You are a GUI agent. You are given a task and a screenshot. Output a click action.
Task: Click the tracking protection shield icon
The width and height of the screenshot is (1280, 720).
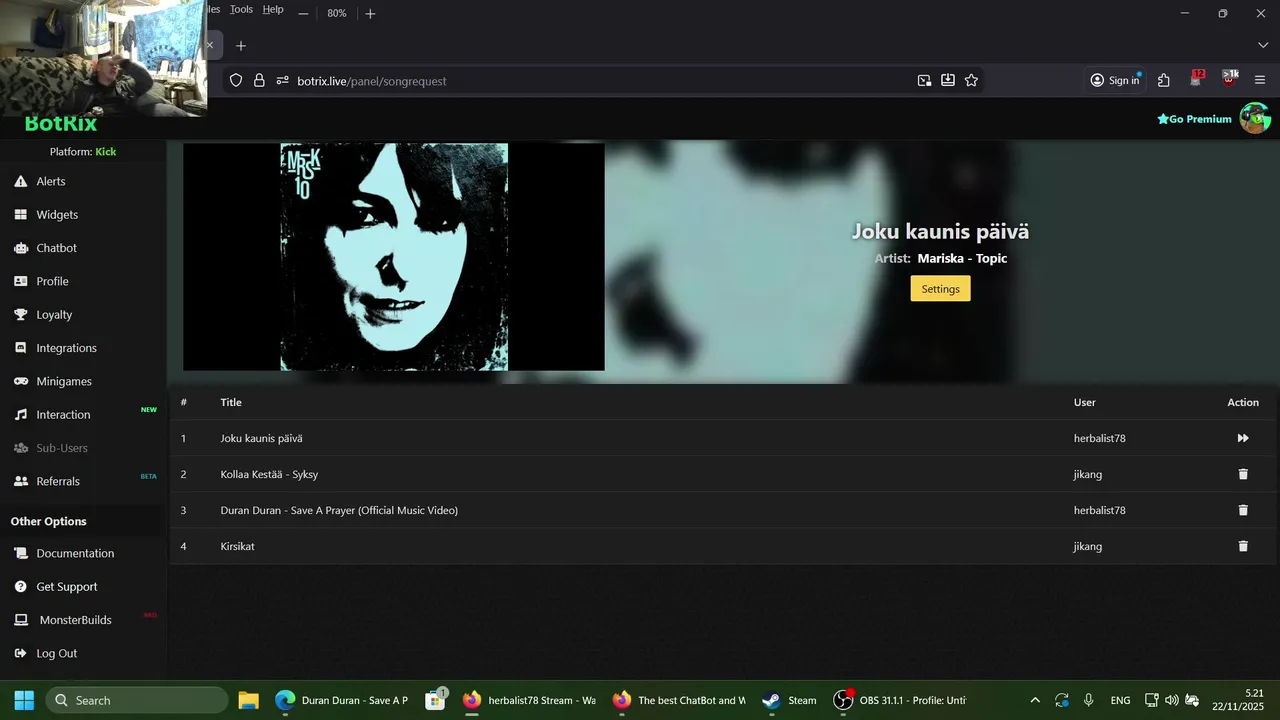tap(236, 81)
